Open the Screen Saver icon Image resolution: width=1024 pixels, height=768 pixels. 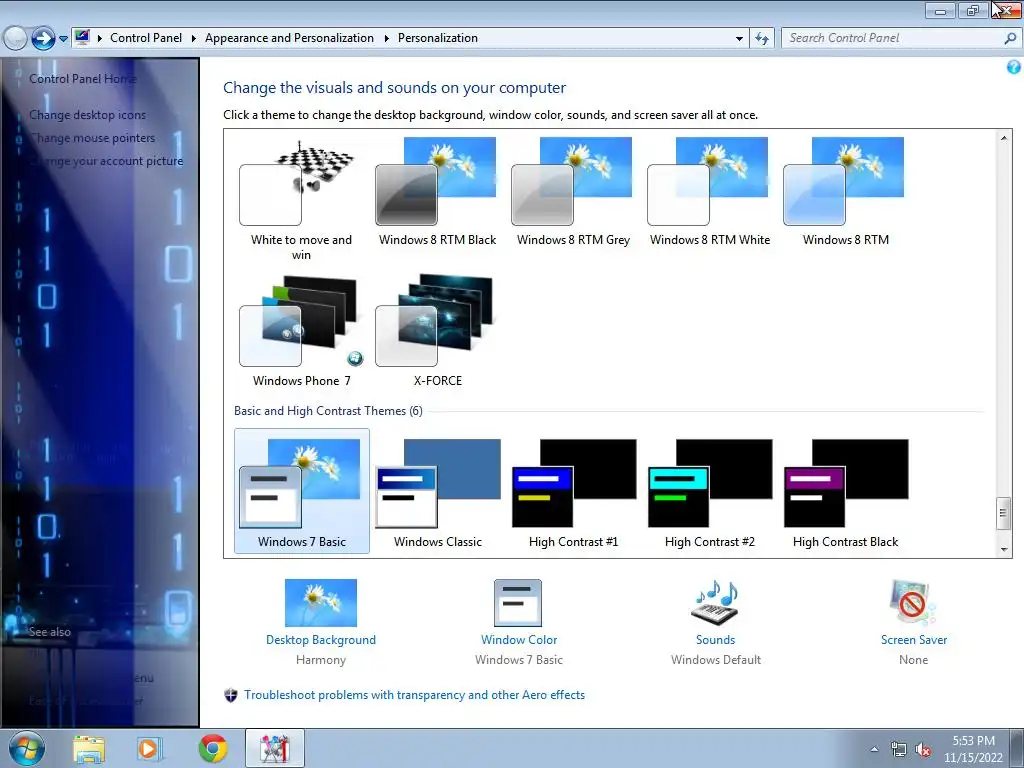pyautogui.click(x=913, y=603)
